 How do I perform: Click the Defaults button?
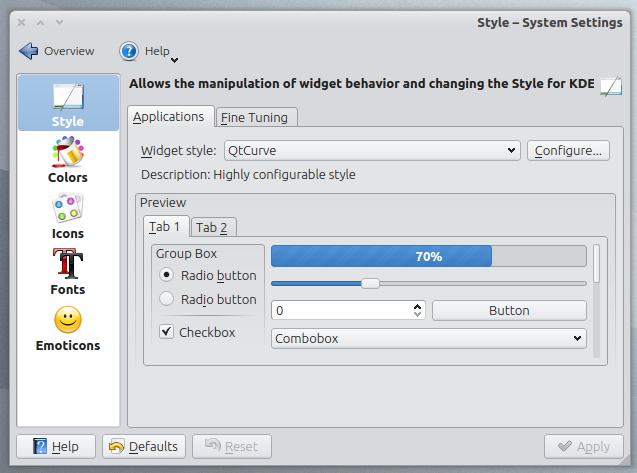coord(144,447)
